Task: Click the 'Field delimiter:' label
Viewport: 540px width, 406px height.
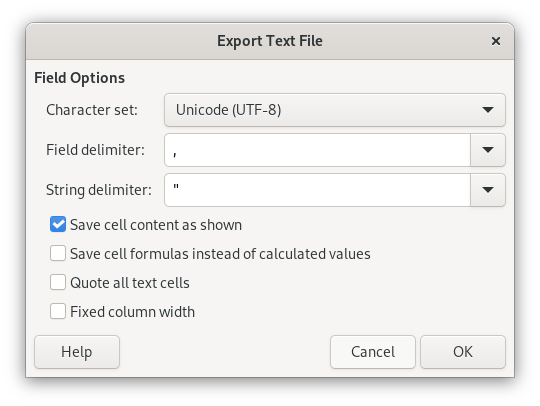Action: (95, 150)
